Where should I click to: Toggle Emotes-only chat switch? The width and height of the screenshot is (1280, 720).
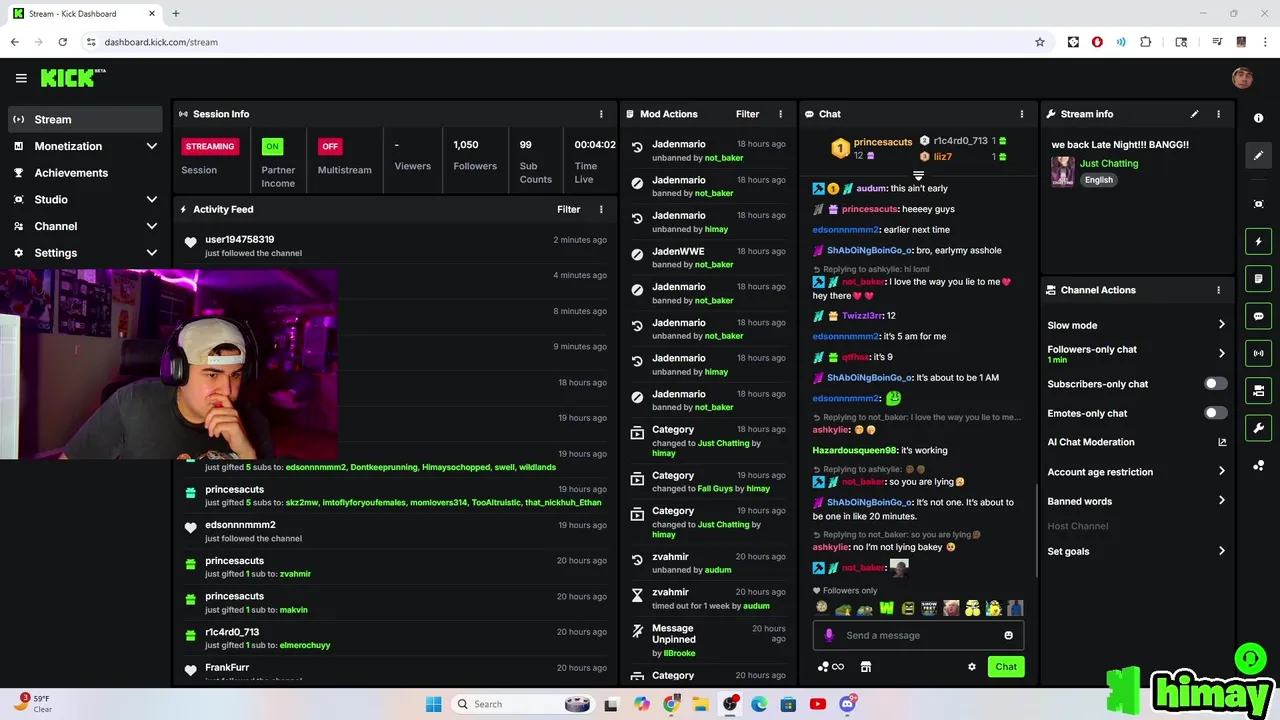click(x=1215, y=413)
